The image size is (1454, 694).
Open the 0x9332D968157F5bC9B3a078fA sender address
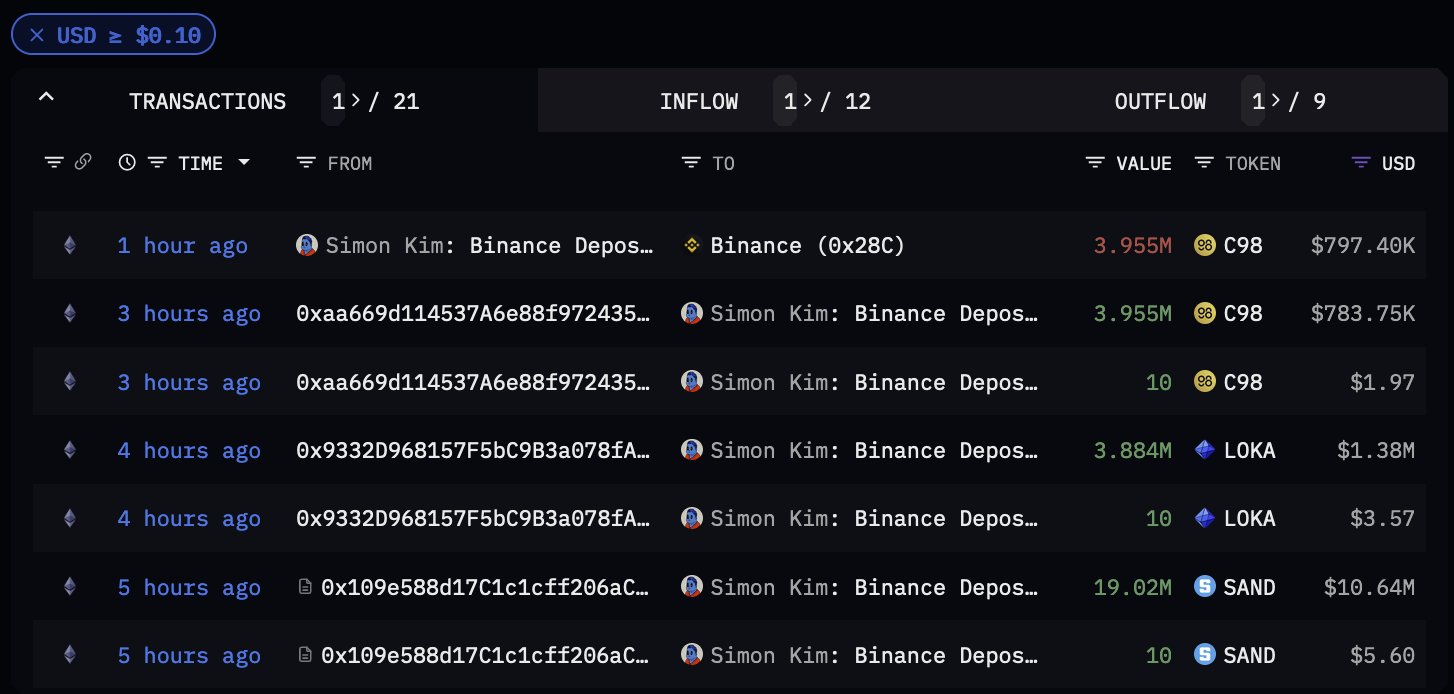474,451
